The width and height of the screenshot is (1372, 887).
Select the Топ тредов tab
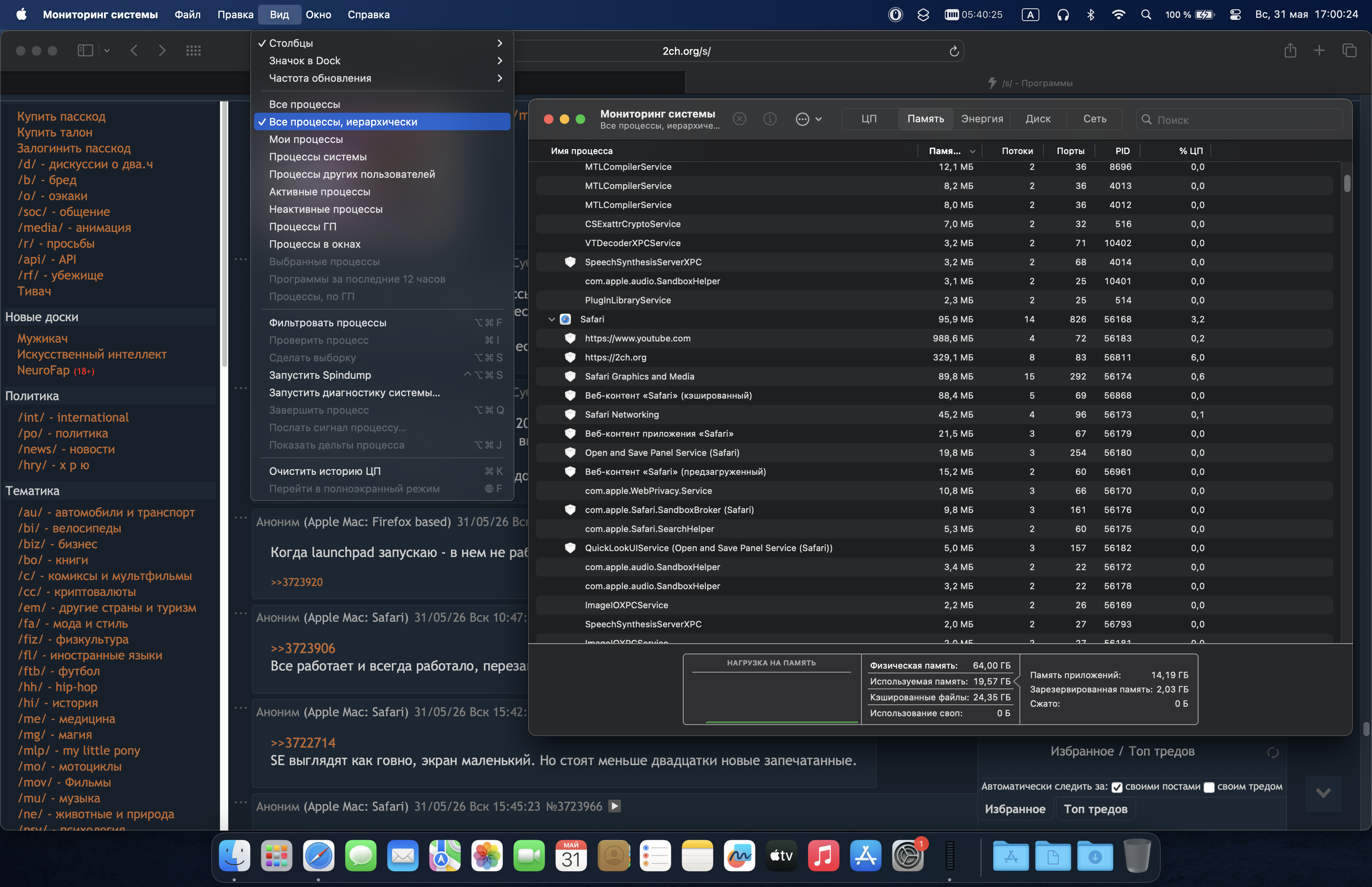coord(1095,809)
